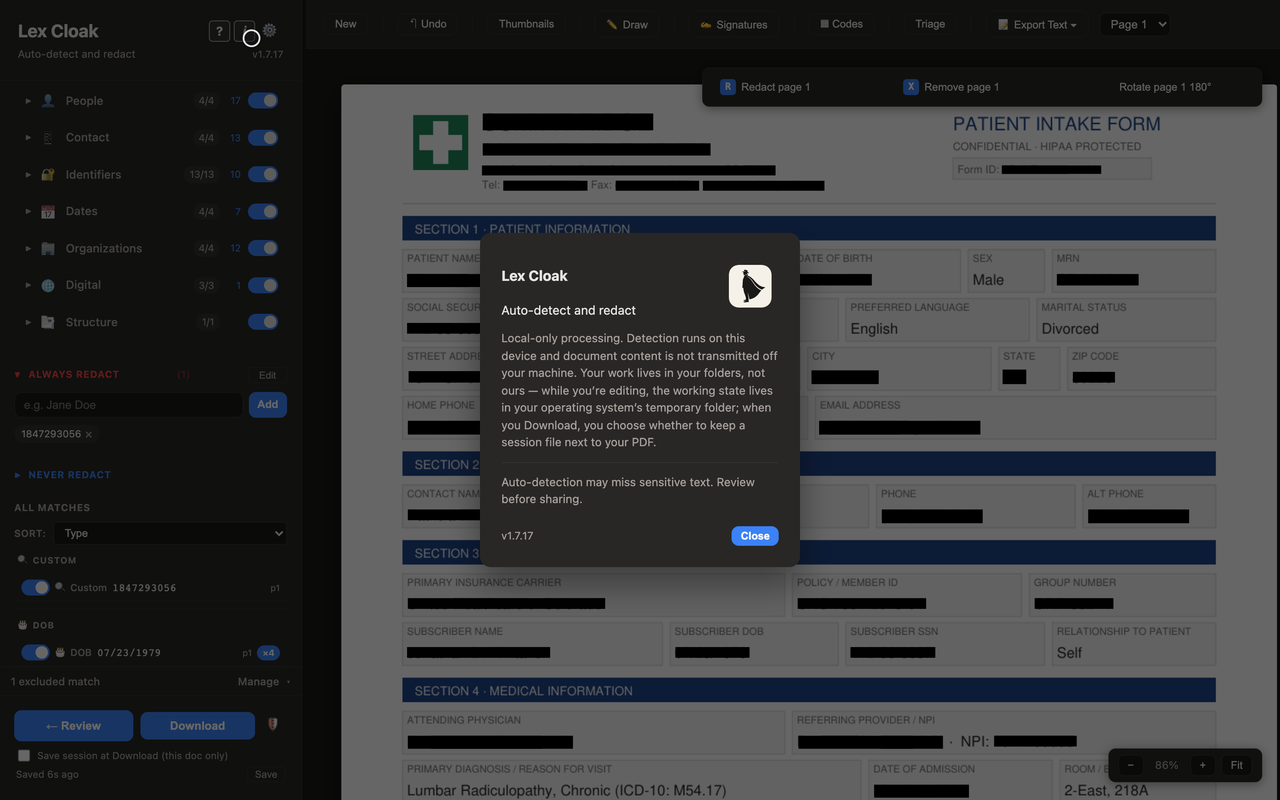Open the settings gear icon
The image size is (1280, 800).
click(269, 31)
